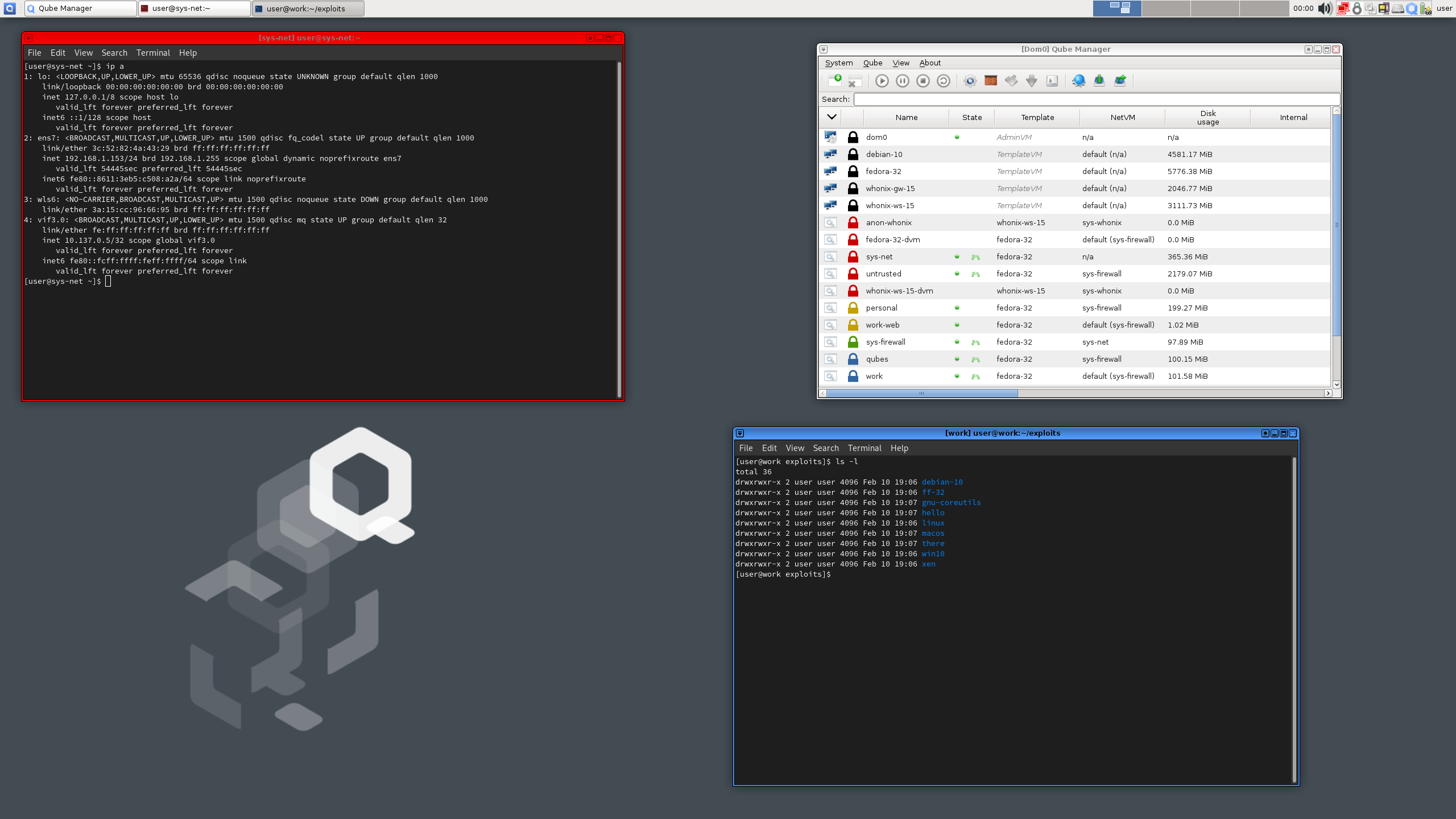
Task: Open the System menu in Qube Manager
Action: [839, 63]
